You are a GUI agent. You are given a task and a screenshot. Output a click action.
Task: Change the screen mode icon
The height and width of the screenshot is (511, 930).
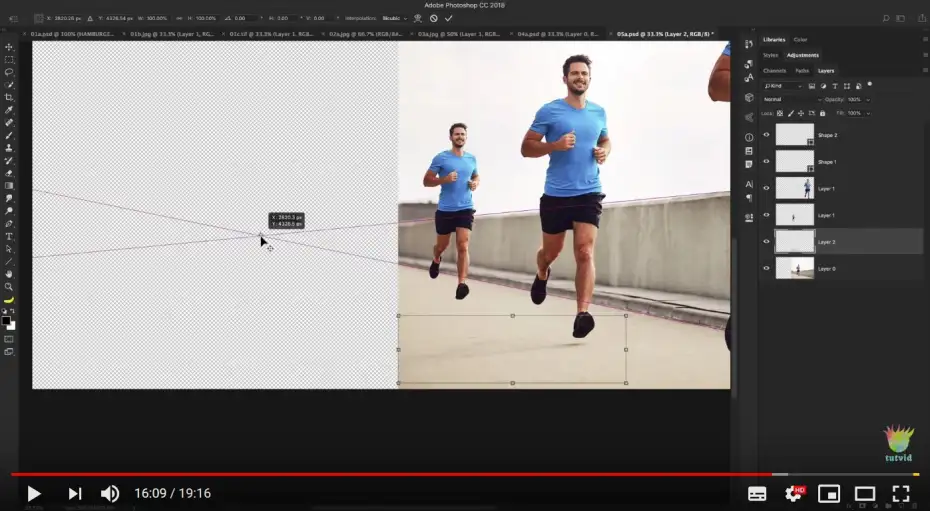9,352
